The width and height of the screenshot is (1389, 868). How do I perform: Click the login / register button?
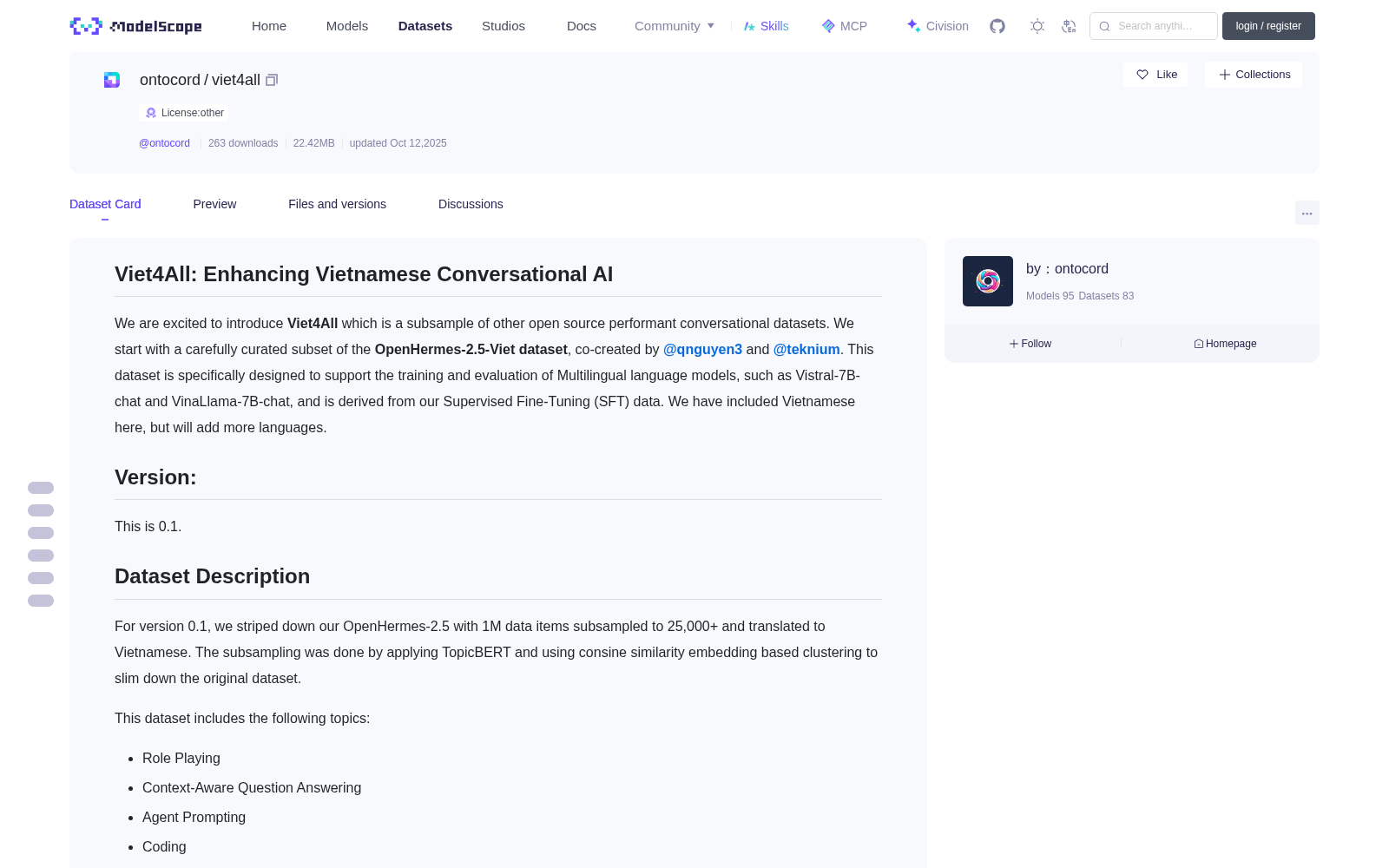click(x=1268, y=26)
